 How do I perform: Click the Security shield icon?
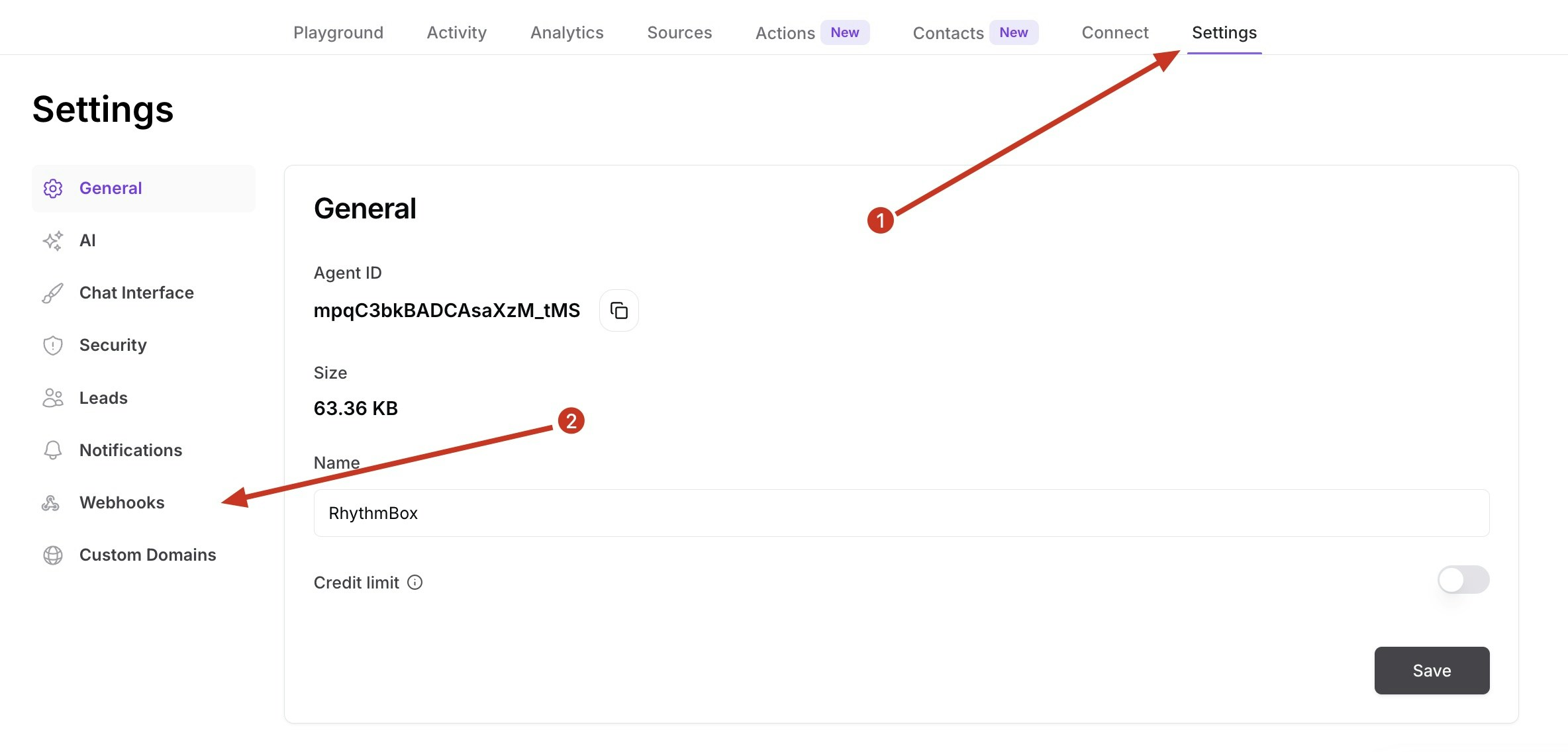(53, 346)
